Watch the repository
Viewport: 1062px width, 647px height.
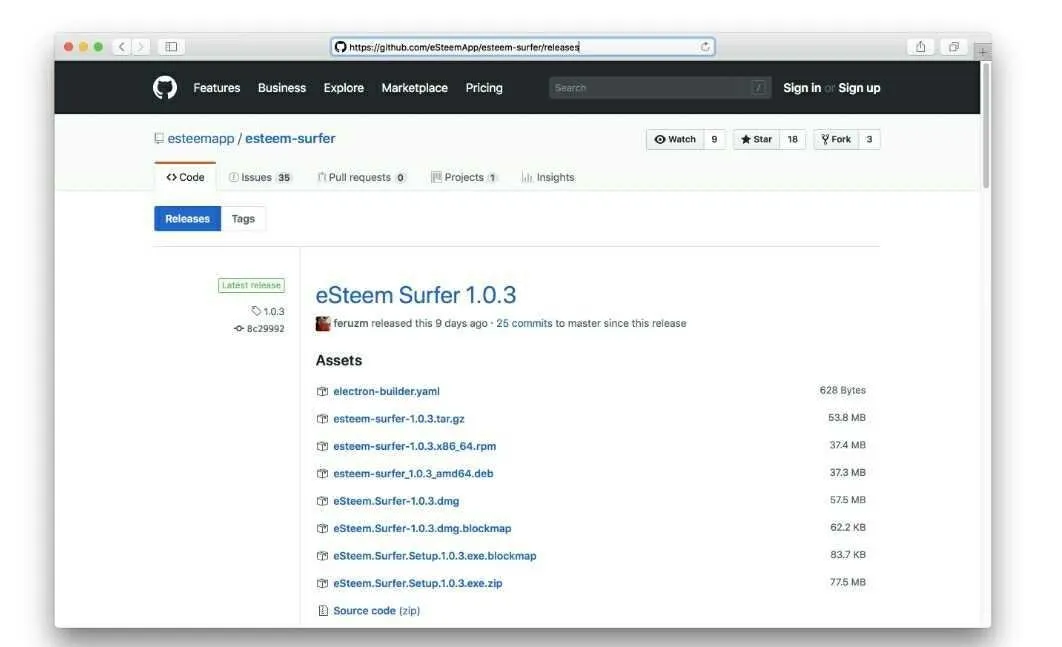(x=675, y=140)
